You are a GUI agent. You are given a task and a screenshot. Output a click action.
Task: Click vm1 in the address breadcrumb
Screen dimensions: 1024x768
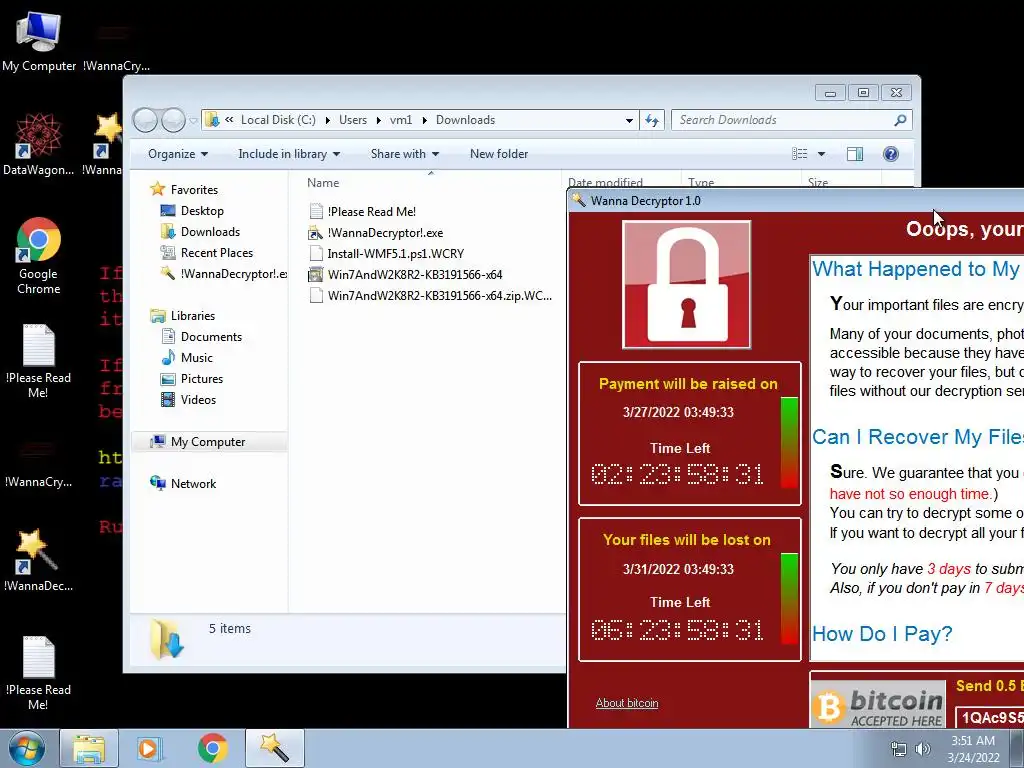pyautogui.click(x=401, y=120)
